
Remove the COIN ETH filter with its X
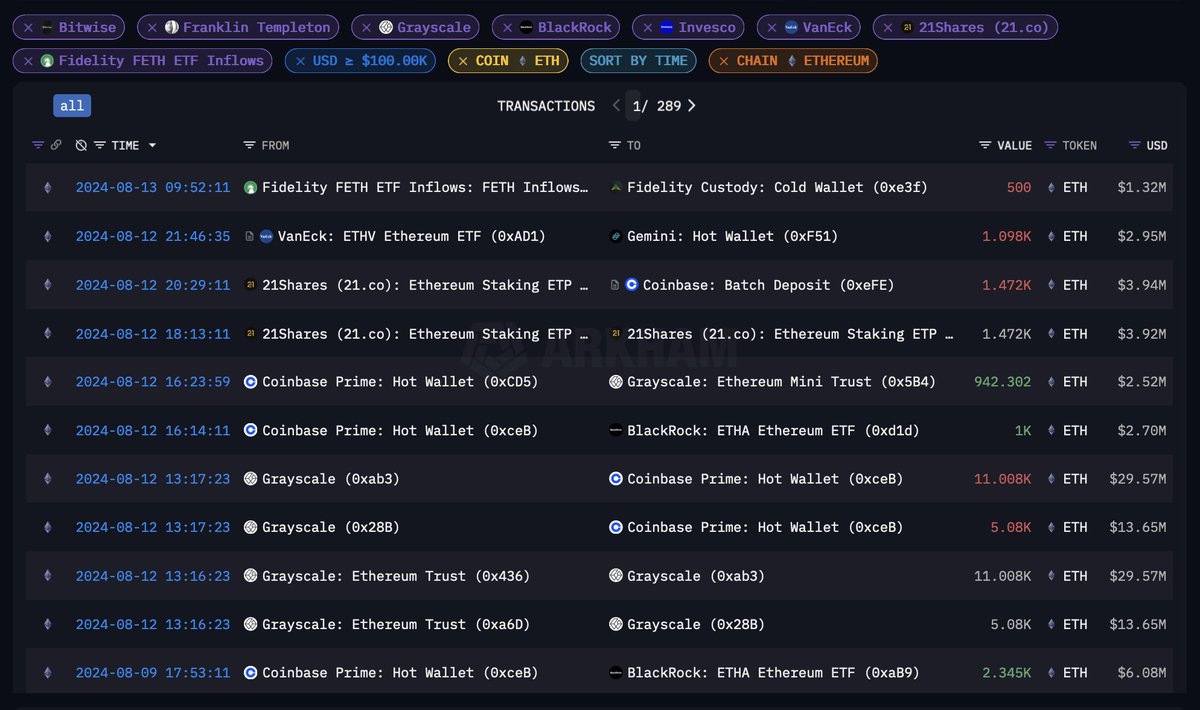(x=462, y=61)
